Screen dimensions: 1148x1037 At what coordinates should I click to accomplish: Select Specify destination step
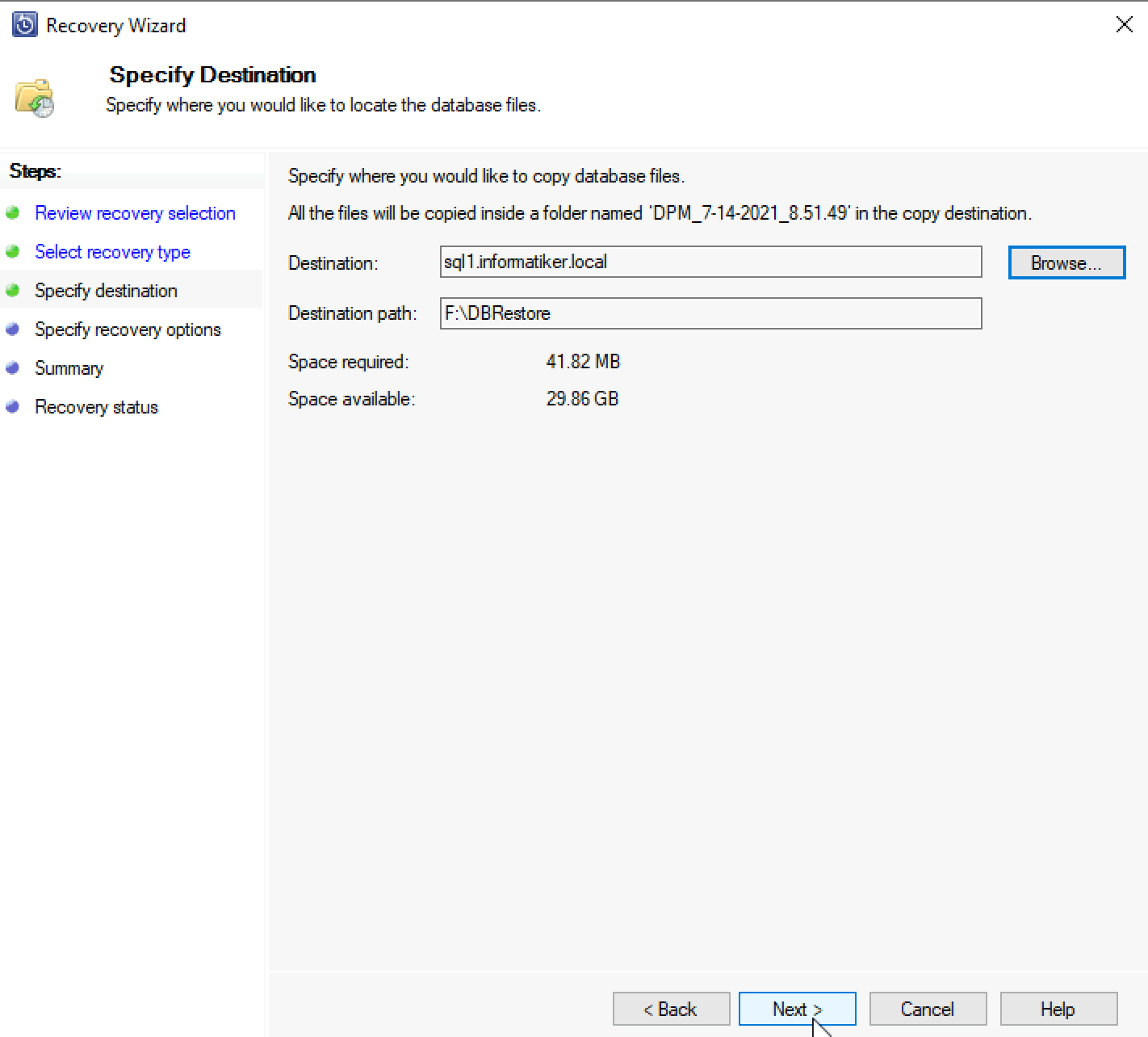point(106,291)
